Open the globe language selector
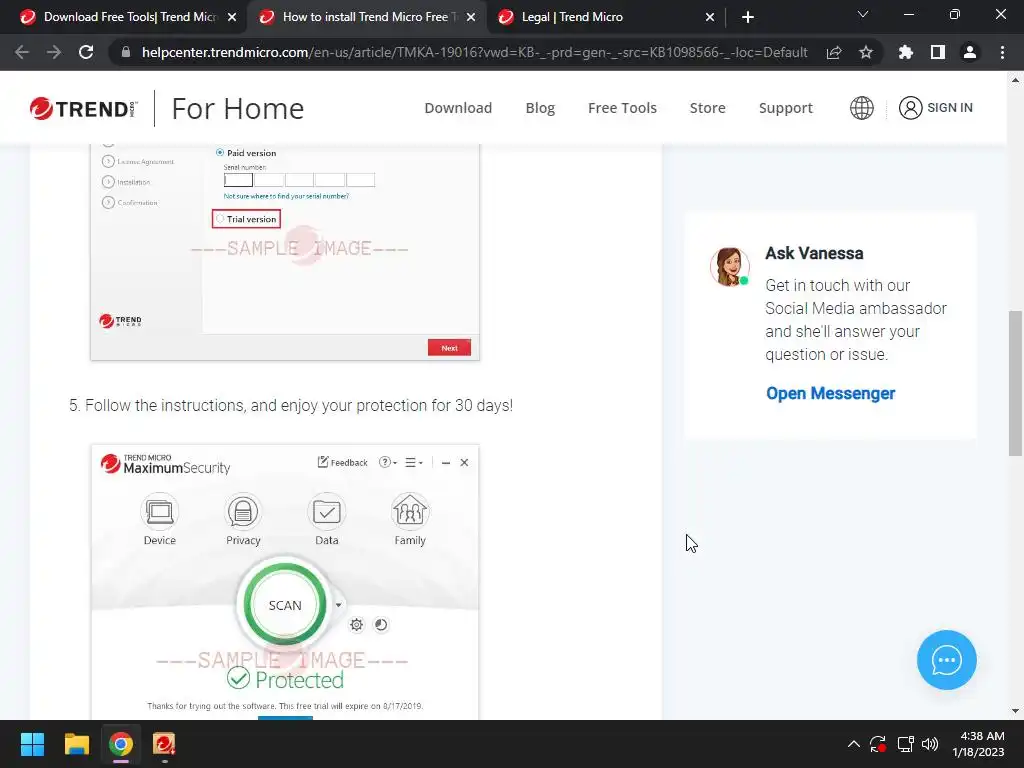The image size is (1024, 768). click(x=861, y=108)
